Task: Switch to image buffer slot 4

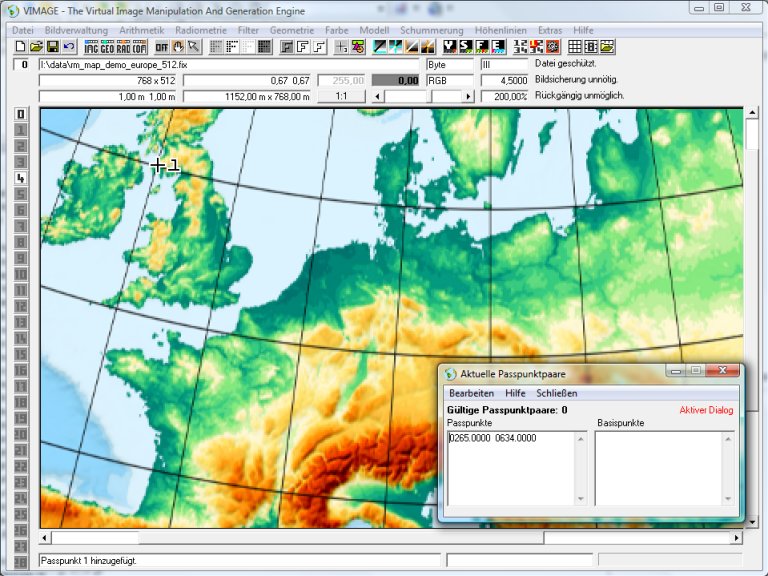Action: (20, 178)
